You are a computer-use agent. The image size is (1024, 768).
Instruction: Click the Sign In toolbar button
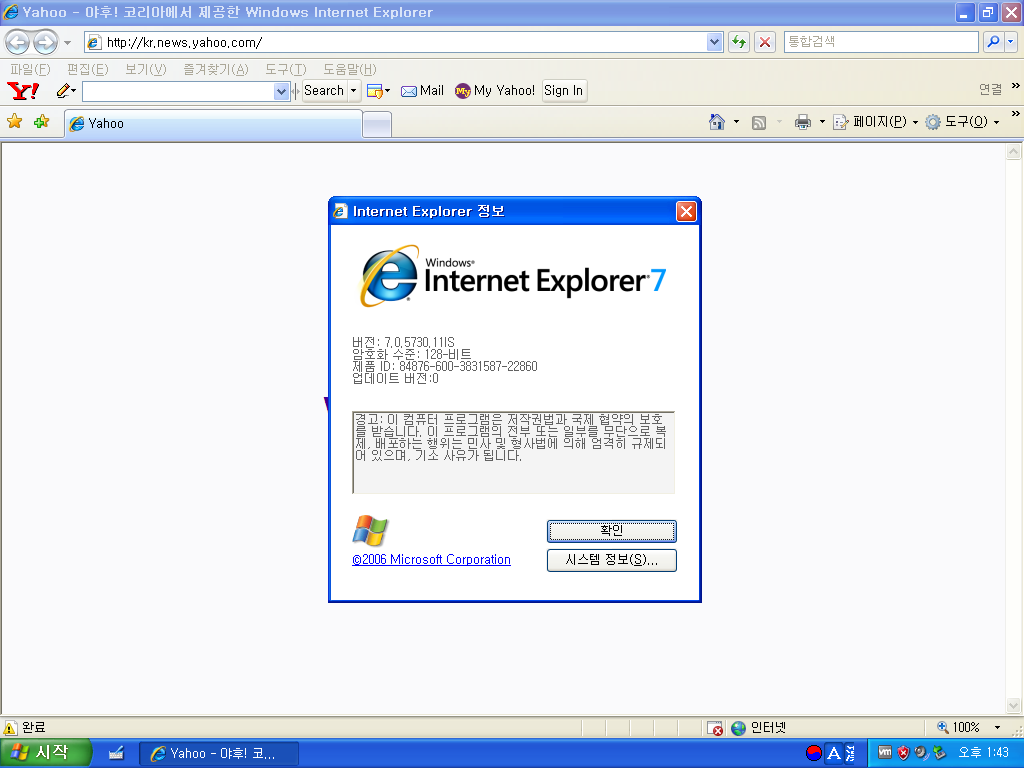[564, 91]
